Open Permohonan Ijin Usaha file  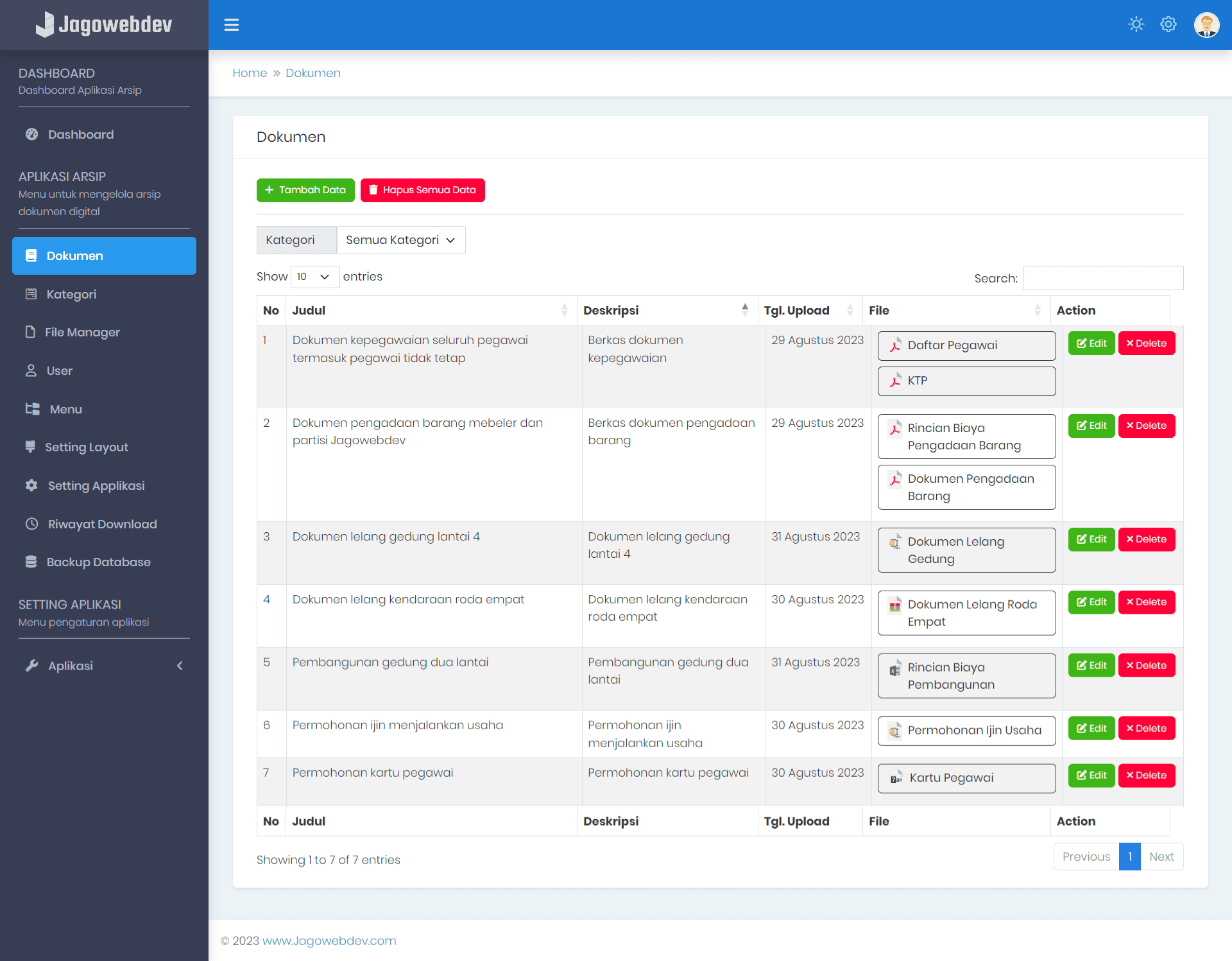click(x=966, y=731)
